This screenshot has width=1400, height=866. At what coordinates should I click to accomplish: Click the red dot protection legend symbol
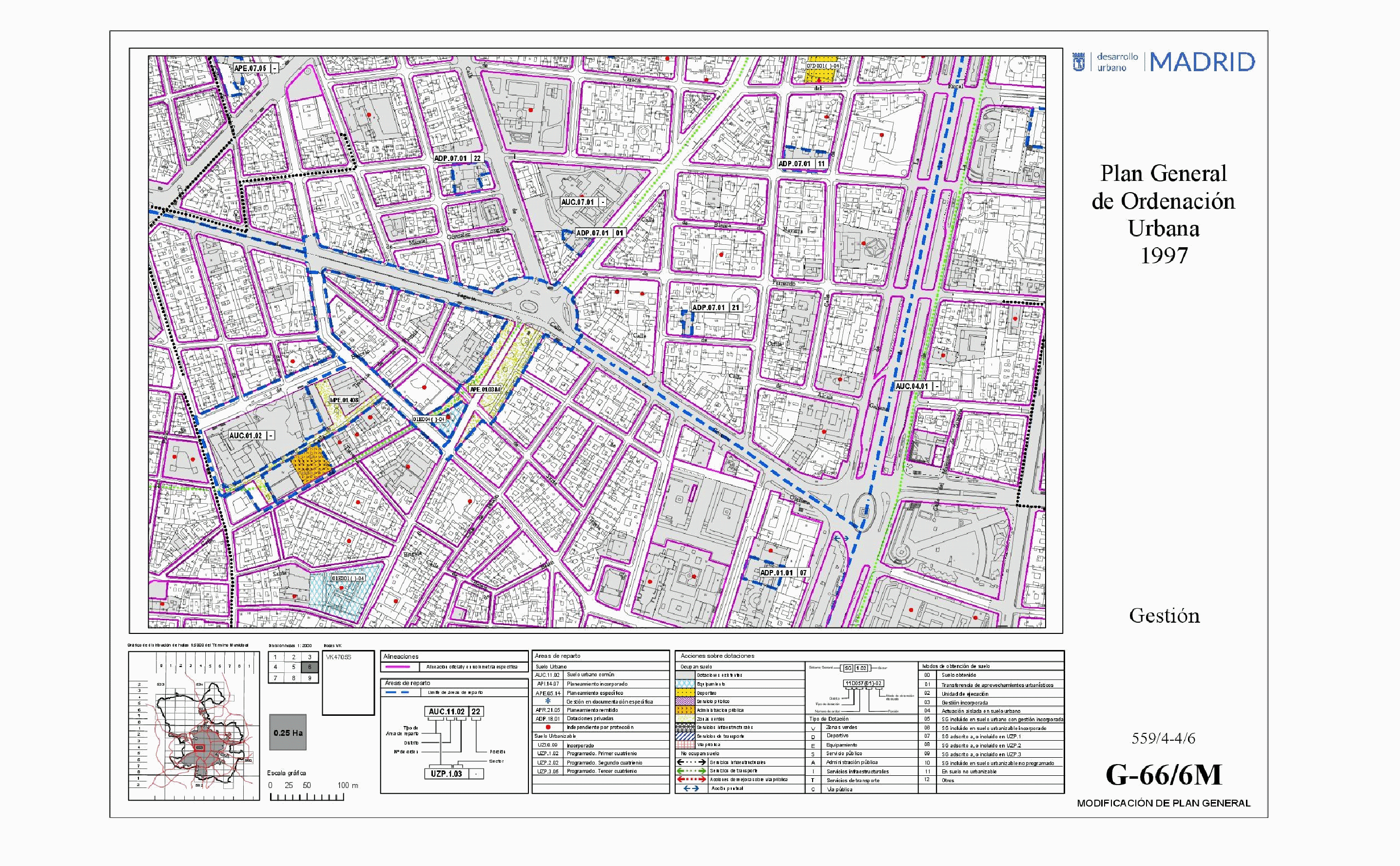click(x=547, y=728)
